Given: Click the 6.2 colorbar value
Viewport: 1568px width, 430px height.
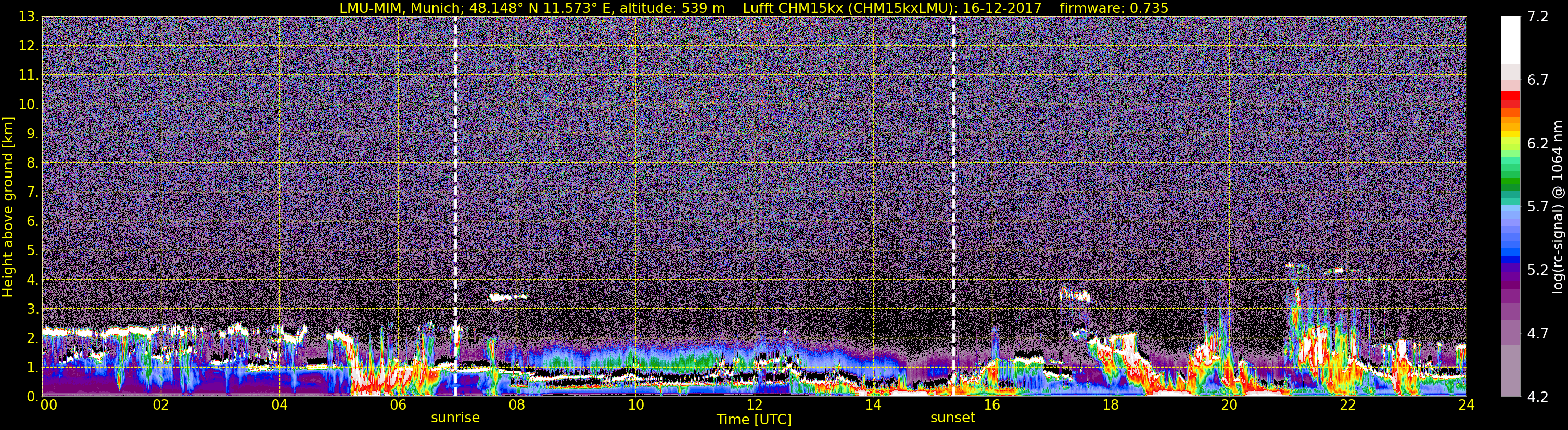Looking at the screenshot, I should [1538, 143].
